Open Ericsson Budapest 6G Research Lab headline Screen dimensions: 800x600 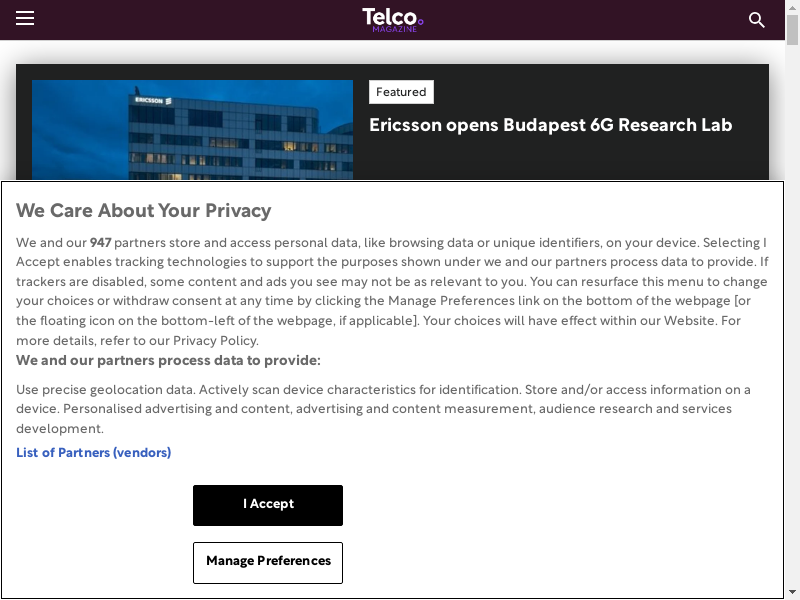coord(551,125)
